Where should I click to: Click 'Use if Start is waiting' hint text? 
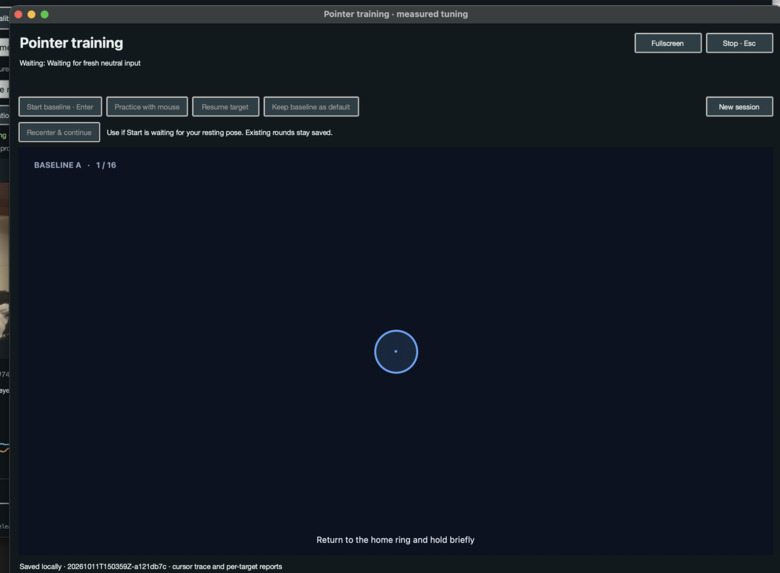[219, 132]
